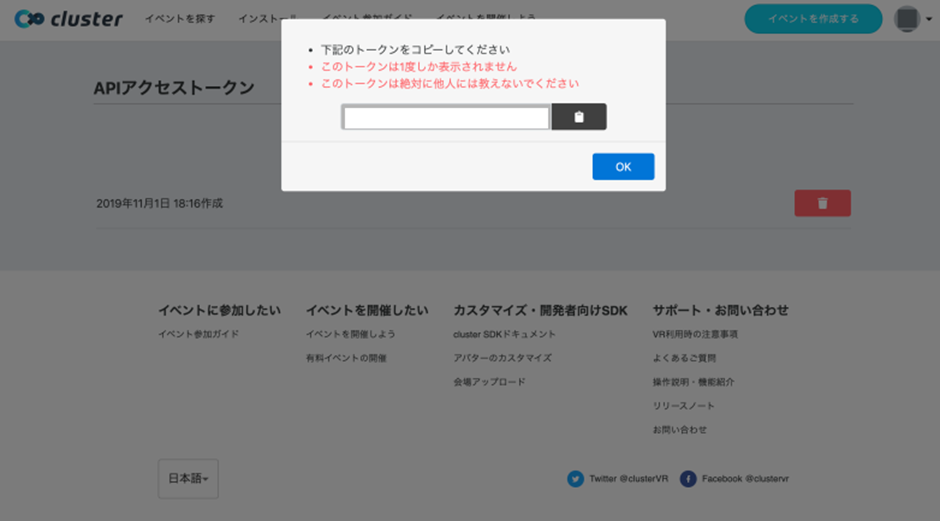The height and width of the screenshot is (521, 940).
Task: Click the Facebook @clustervr icon
Action: point(688,479)
